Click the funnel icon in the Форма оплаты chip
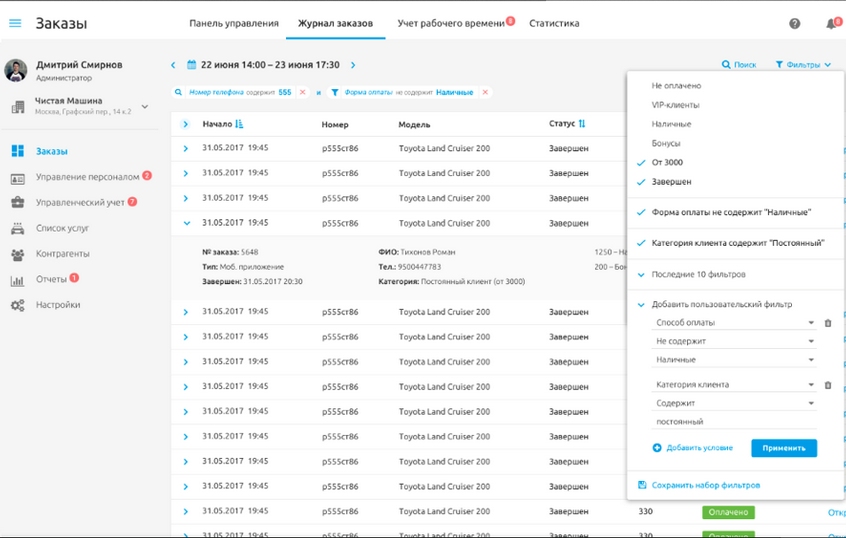 (335, 92)
